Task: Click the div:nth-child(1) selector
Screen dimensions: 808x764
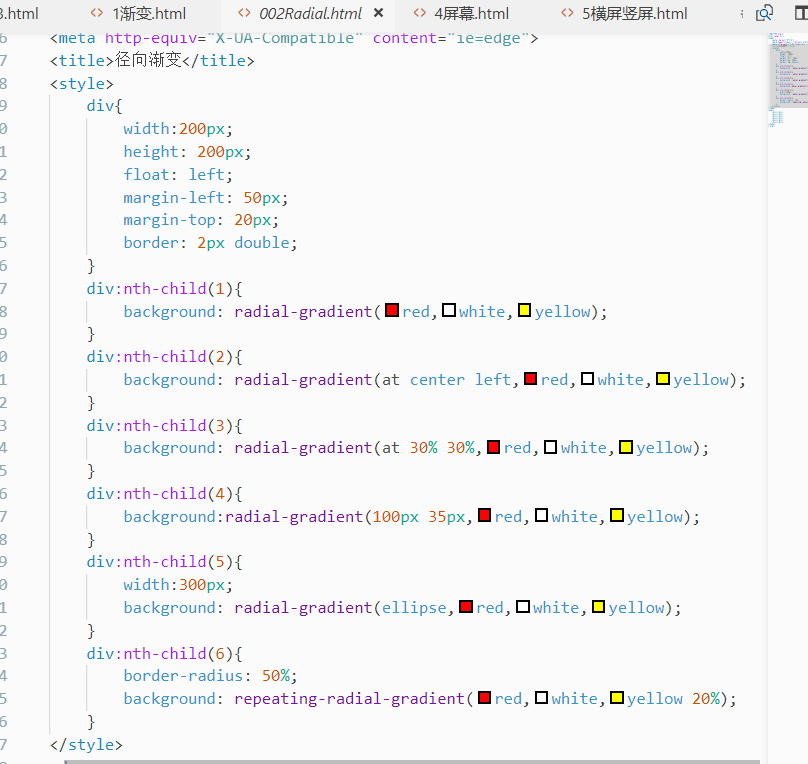Action: (159, 288)
